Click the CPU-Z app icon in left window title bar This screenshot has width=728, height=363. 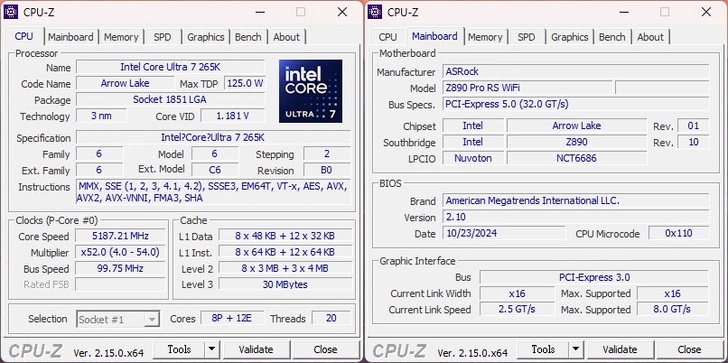tap(11, 12)
